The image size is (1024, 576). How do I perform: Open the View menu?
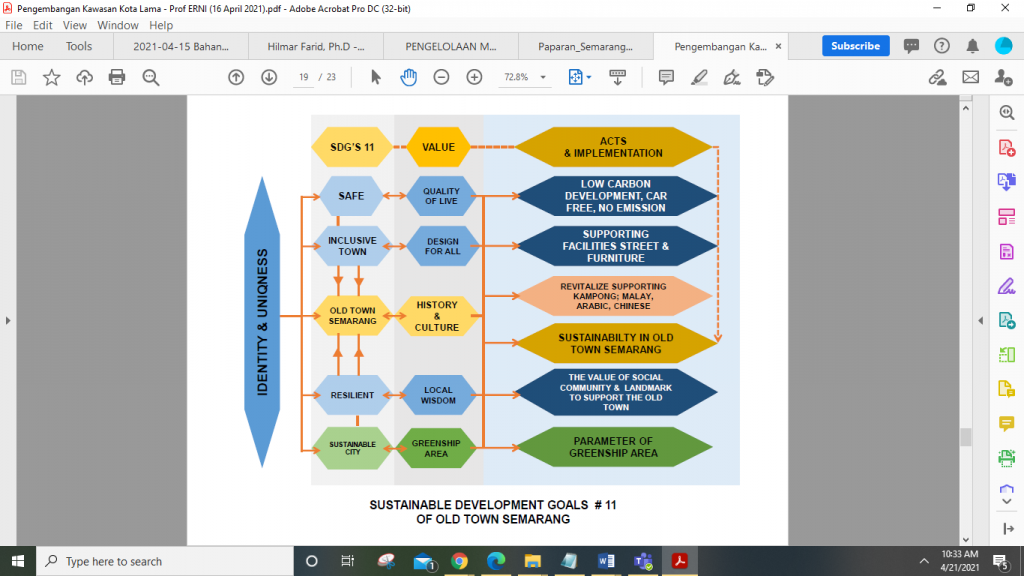coord(75,25)
